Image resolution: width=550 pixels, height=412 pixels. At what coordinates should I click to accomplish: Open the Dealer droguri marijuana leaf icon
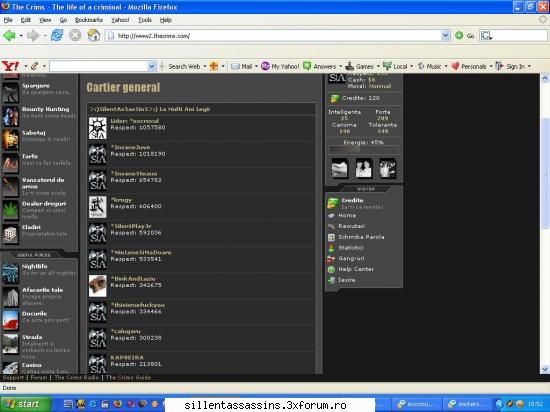click(10, 209)
